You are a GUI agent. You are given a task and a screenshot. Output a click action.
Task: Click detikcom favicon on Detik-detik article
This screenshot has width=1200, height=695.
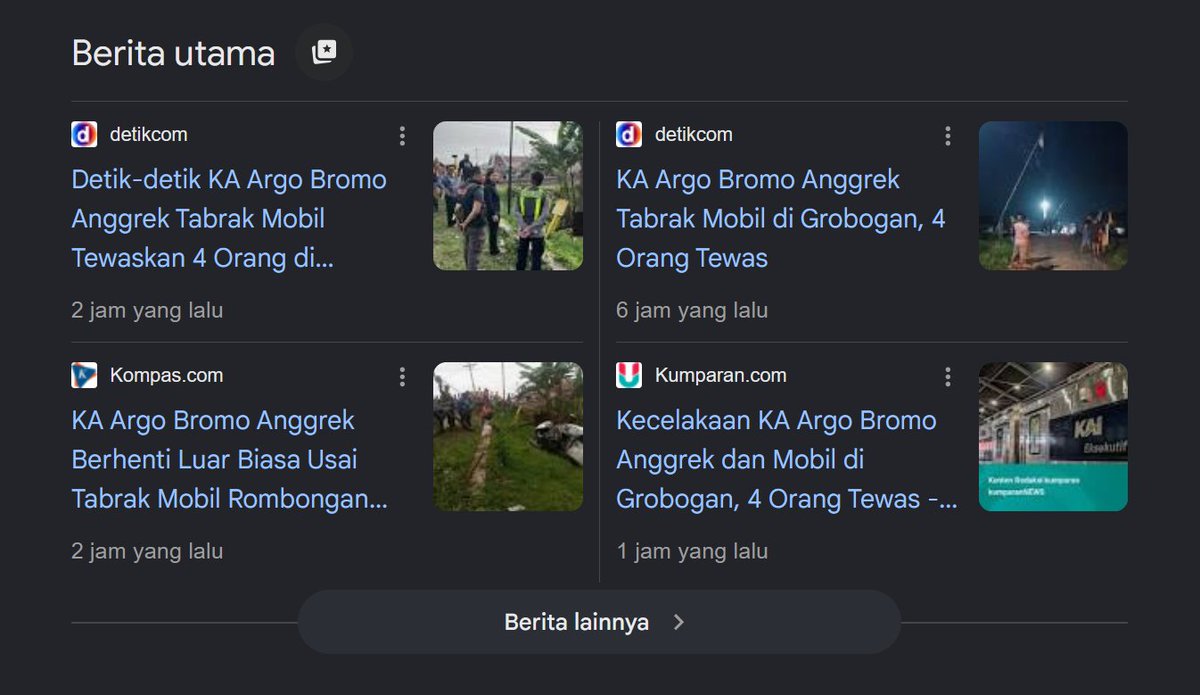84,134
